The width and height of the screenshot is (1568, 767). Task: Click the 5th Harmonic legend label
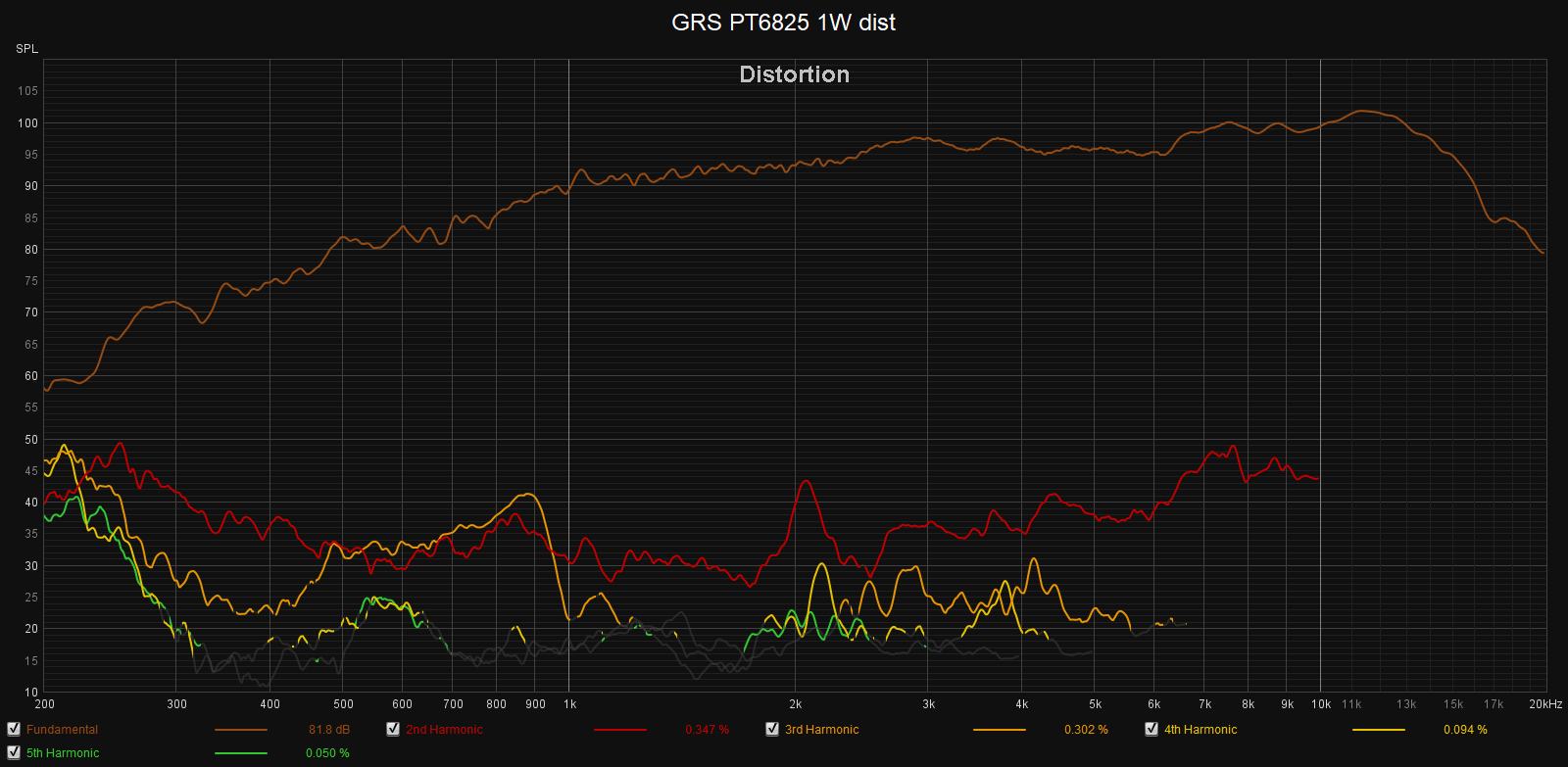click(63, 753)
